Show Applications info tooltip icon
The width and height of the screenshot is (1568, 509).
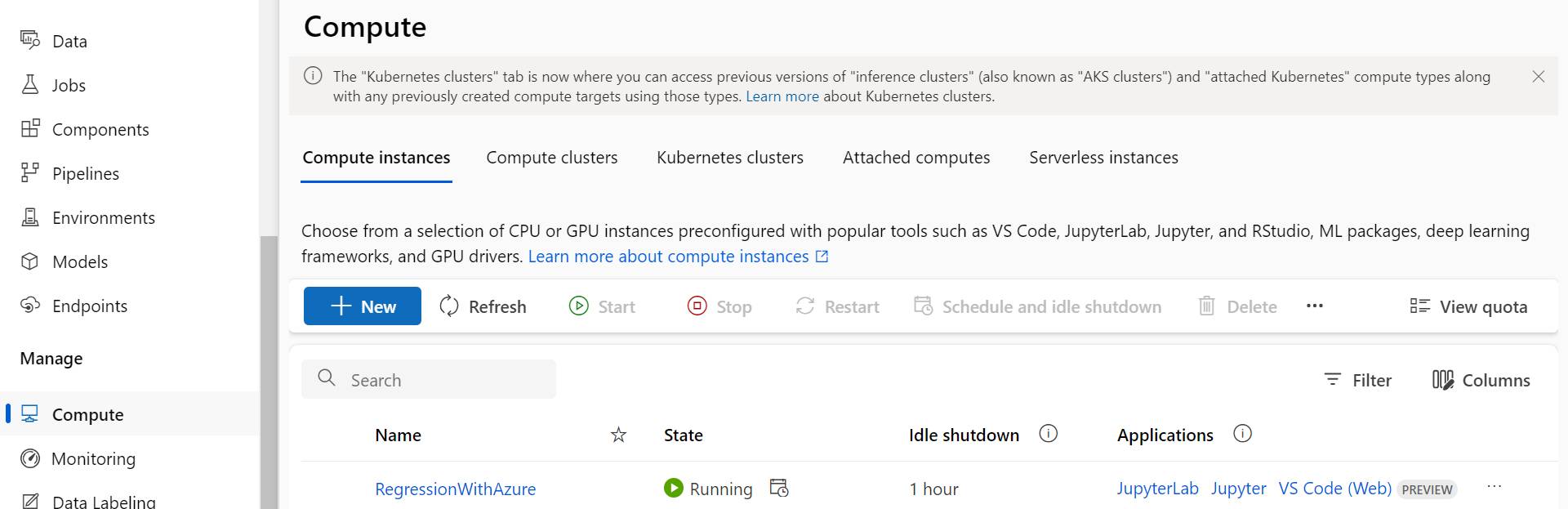coord(1242,434)
